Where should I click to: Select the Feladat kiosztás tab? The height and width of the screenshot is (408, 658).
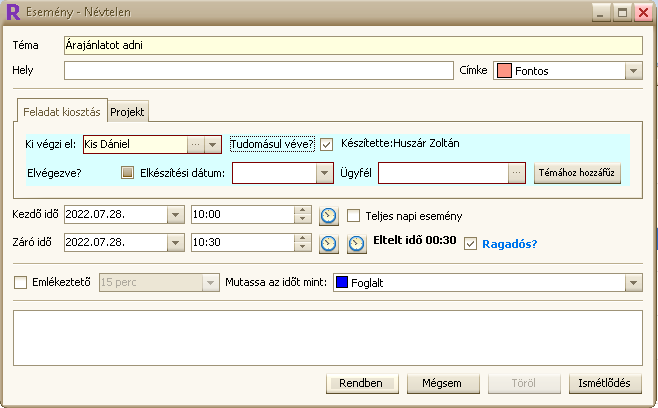[62, 112]
